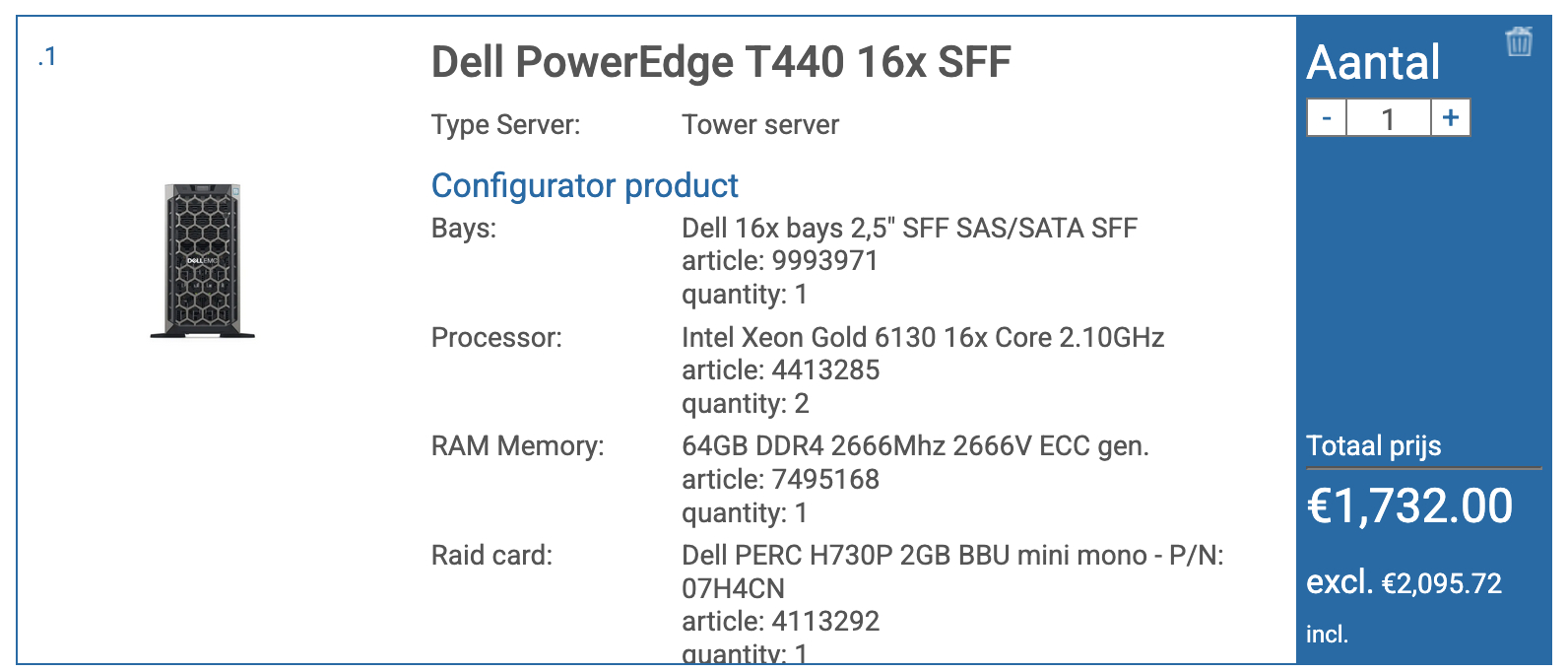Screen dimensions: 1568x672
Task: Click the Dell 16x bays 2,5" SFF description
Action: coord(909,229)
